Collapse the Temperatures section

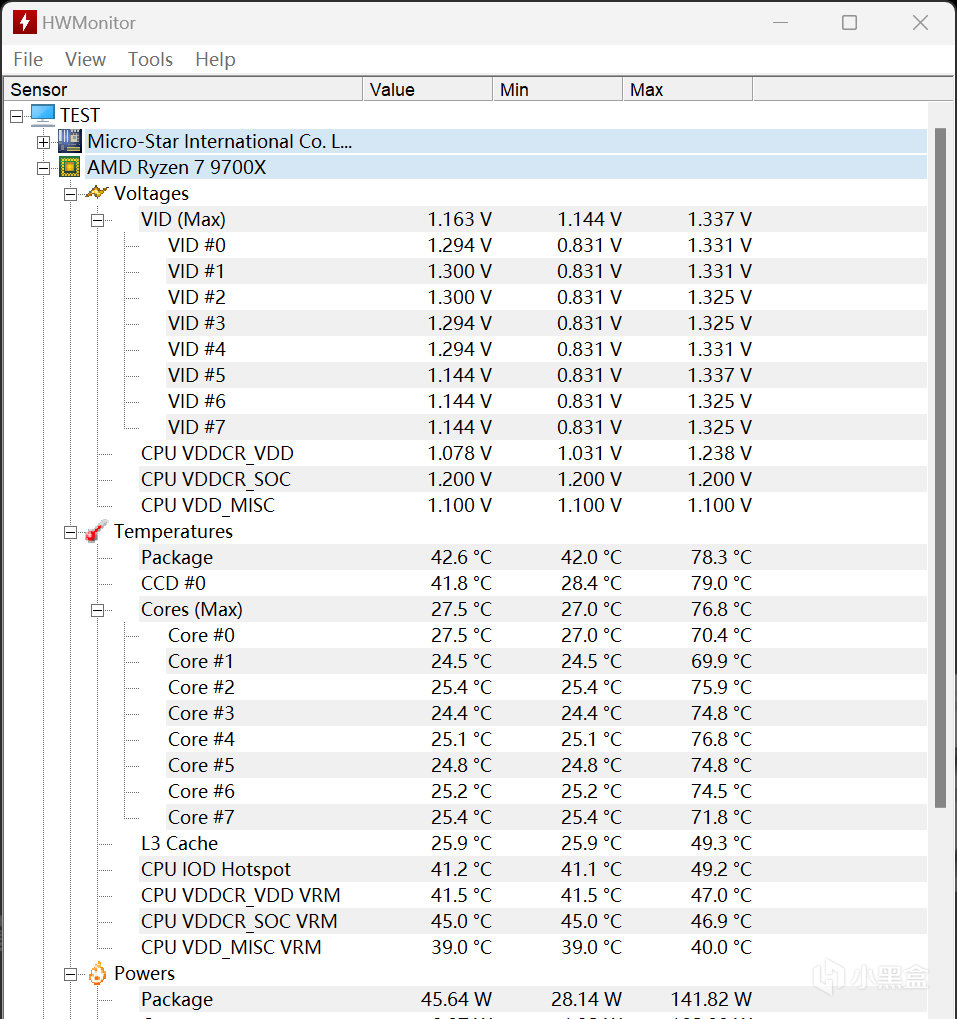(x=70, y=532)
